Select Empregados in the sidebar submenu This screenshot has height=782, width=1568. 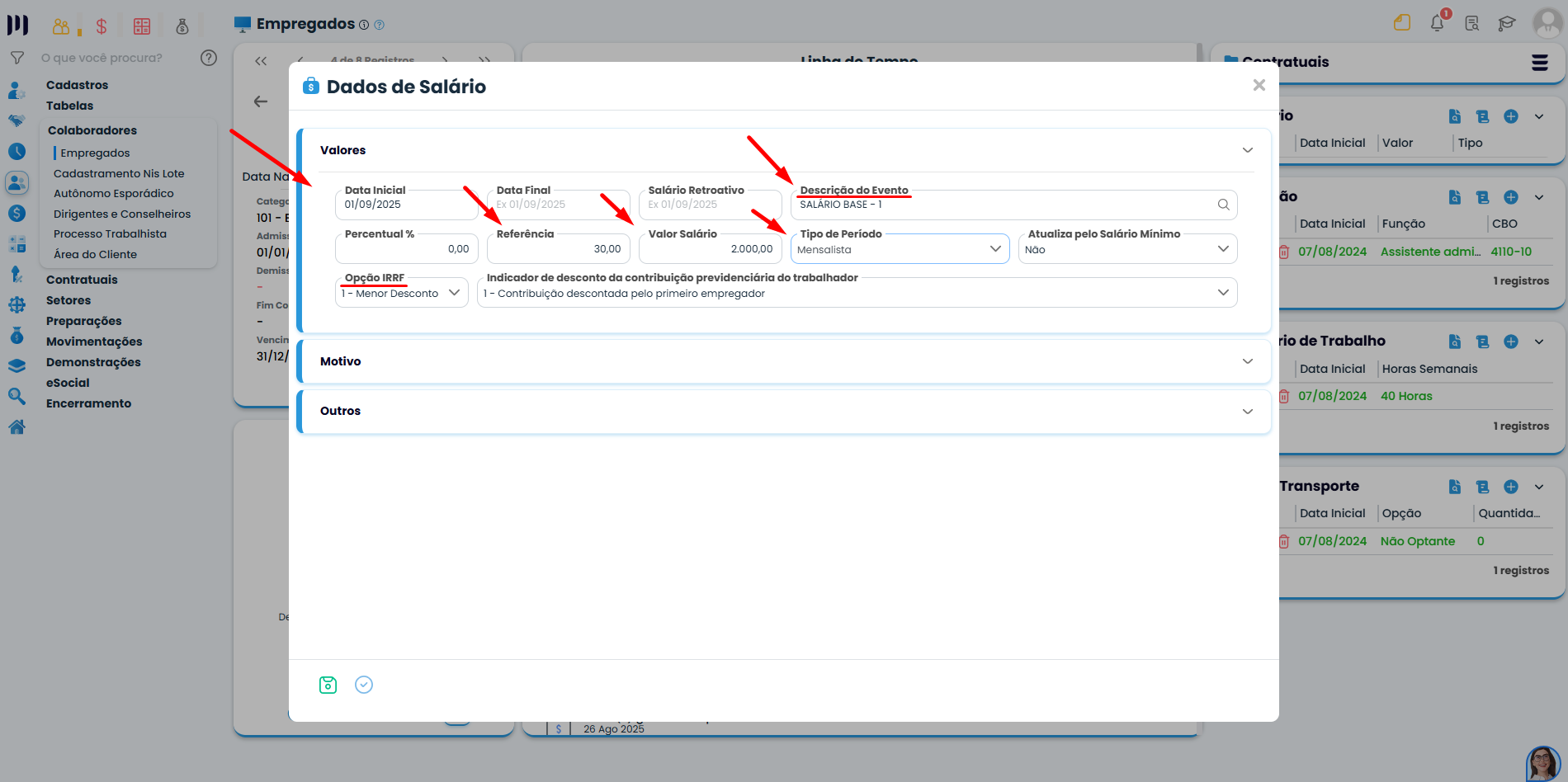point(95,153)
